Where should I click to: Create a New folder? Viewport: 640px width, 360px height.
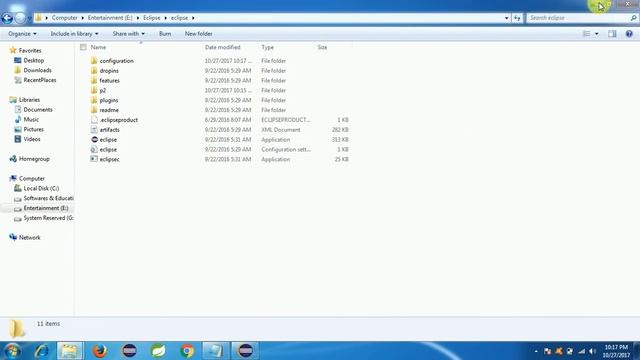tap(198, 34)
